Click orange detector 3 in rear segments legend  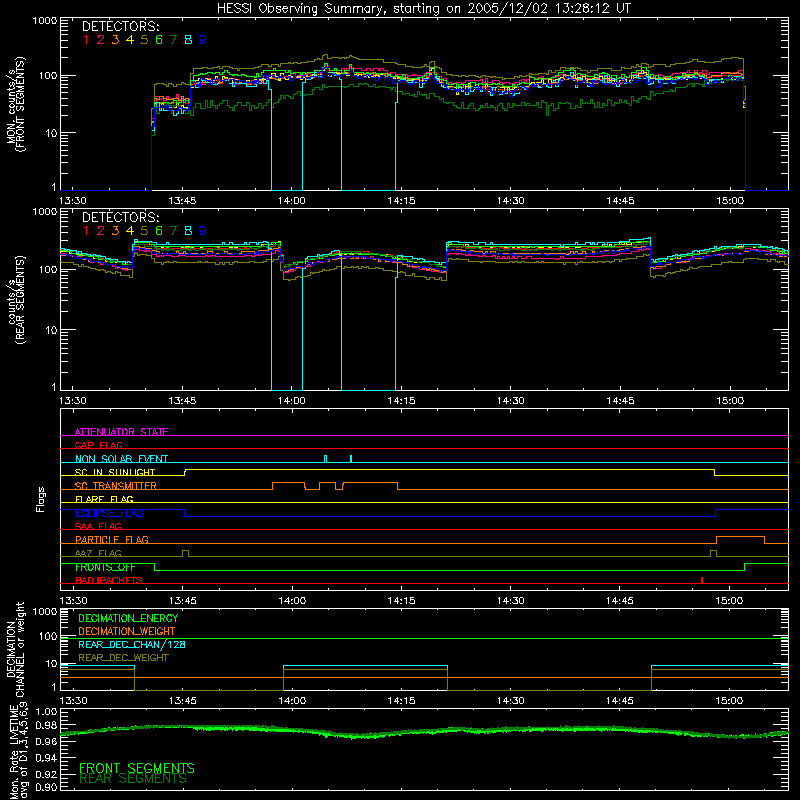[115, 231]
